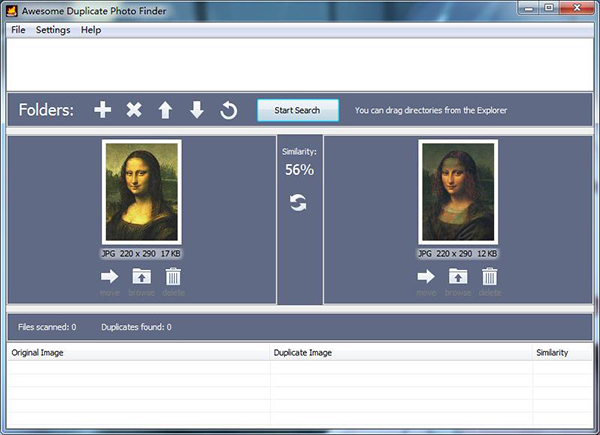Open the Help menu
Screen dimensions: 600x435
[x=91, y=30]
